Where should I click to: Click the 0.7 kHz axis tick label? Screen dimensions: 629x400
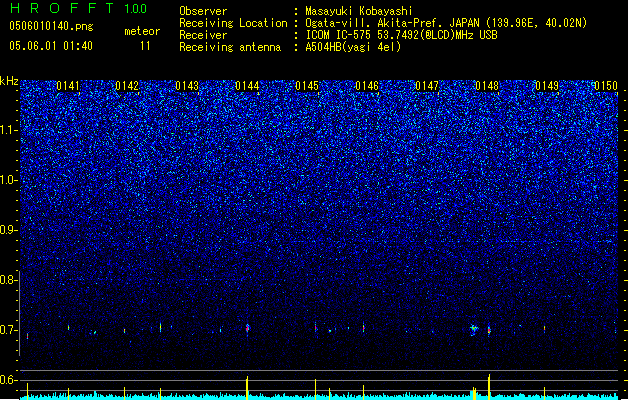[x=9, y=330]
